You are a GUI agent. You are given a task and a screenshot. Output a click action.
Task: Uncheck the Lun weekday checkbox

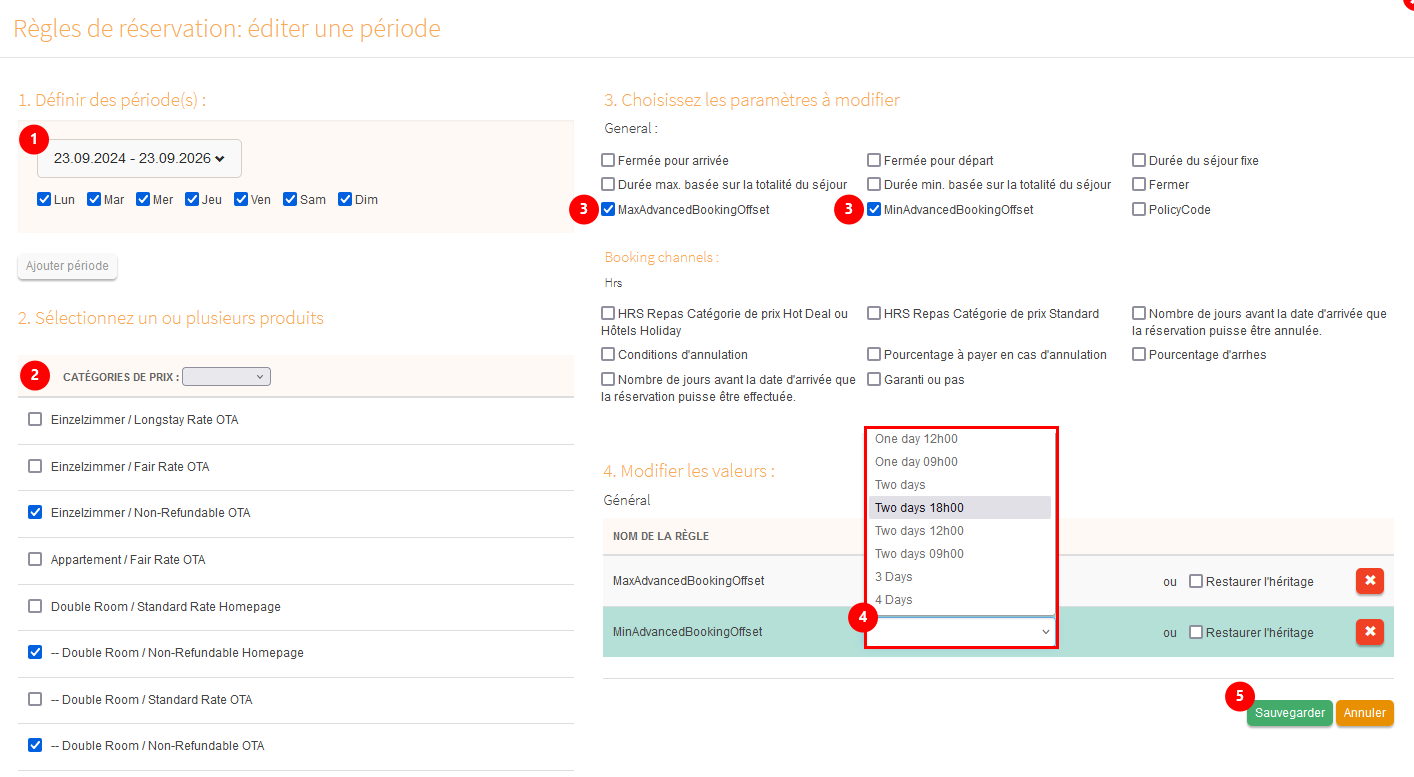pyautogui.click(x=44, y=199)
